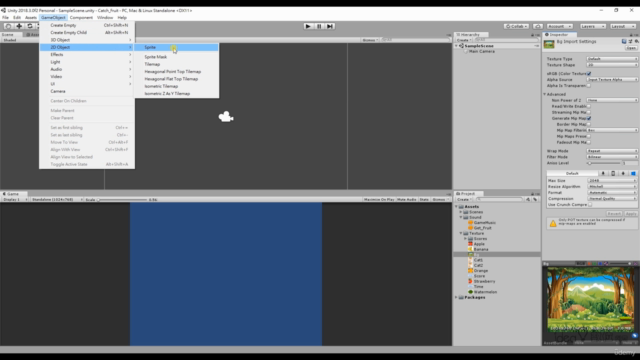Open the Layers dropdown button

pyautogui.click(x=592, y=26)
